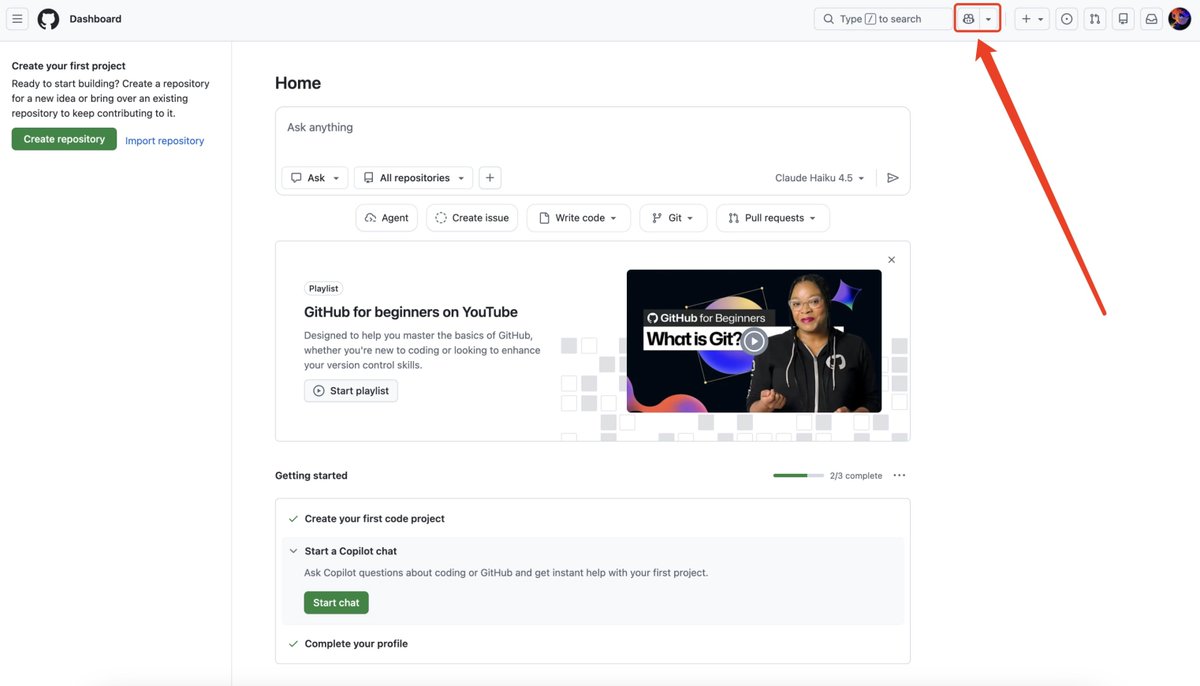Click the Playlist label badge
Screen dimensions: 1200x686
323,288
